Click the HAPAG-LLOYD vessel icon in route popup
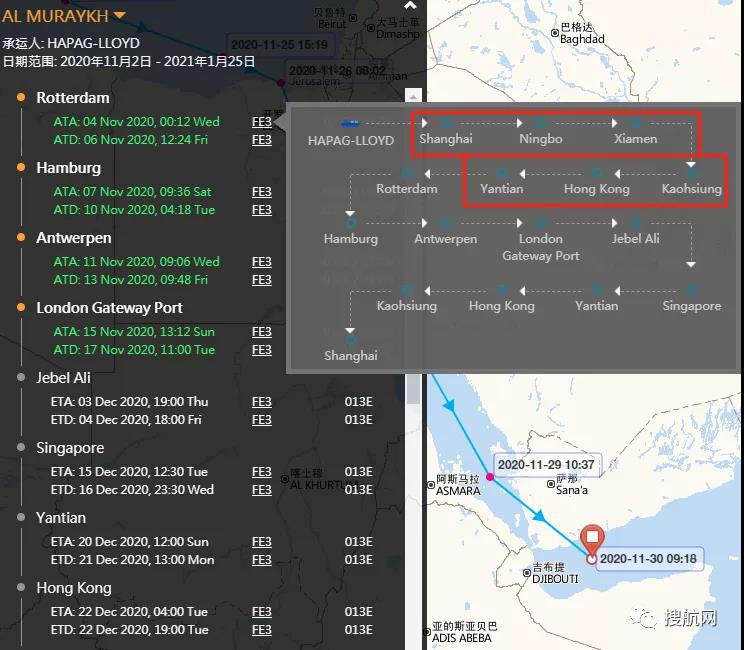Viewport: 744px width, 650px height. tap(349, 124)
